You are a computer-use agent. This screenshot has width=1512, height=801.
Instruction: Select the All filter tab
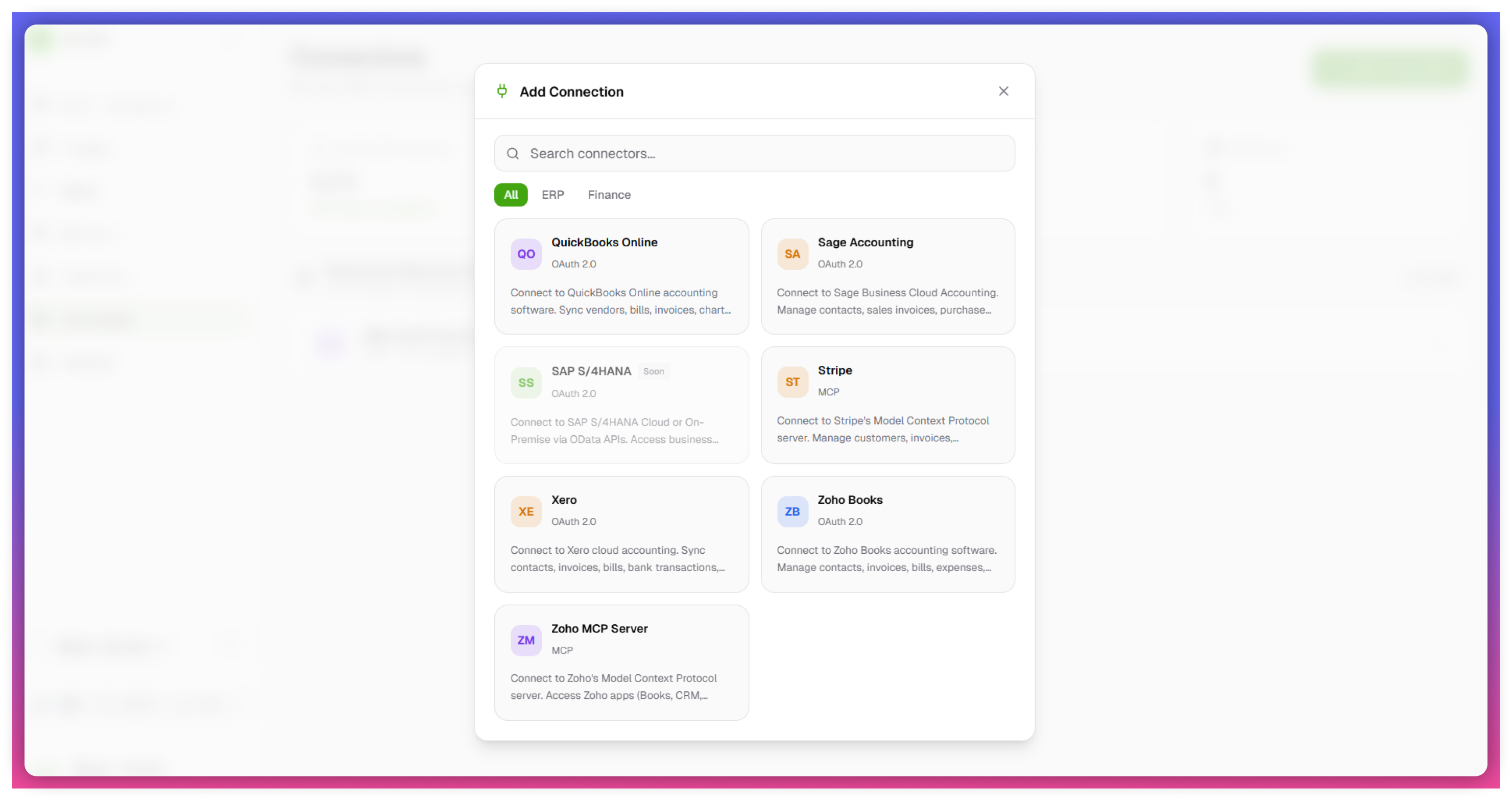(511, 195)
